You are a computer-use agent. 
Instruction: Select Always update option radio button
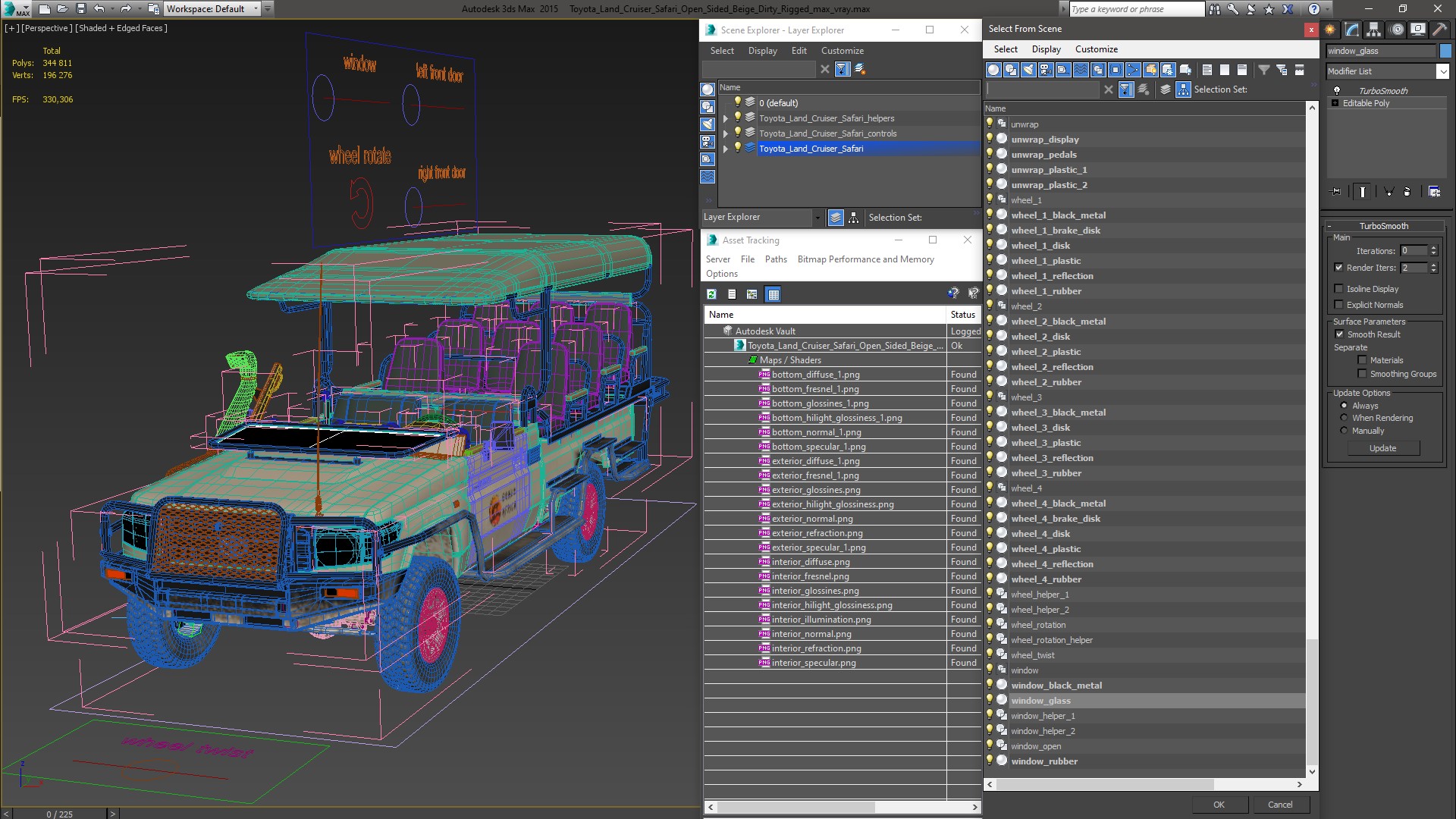1344,406
